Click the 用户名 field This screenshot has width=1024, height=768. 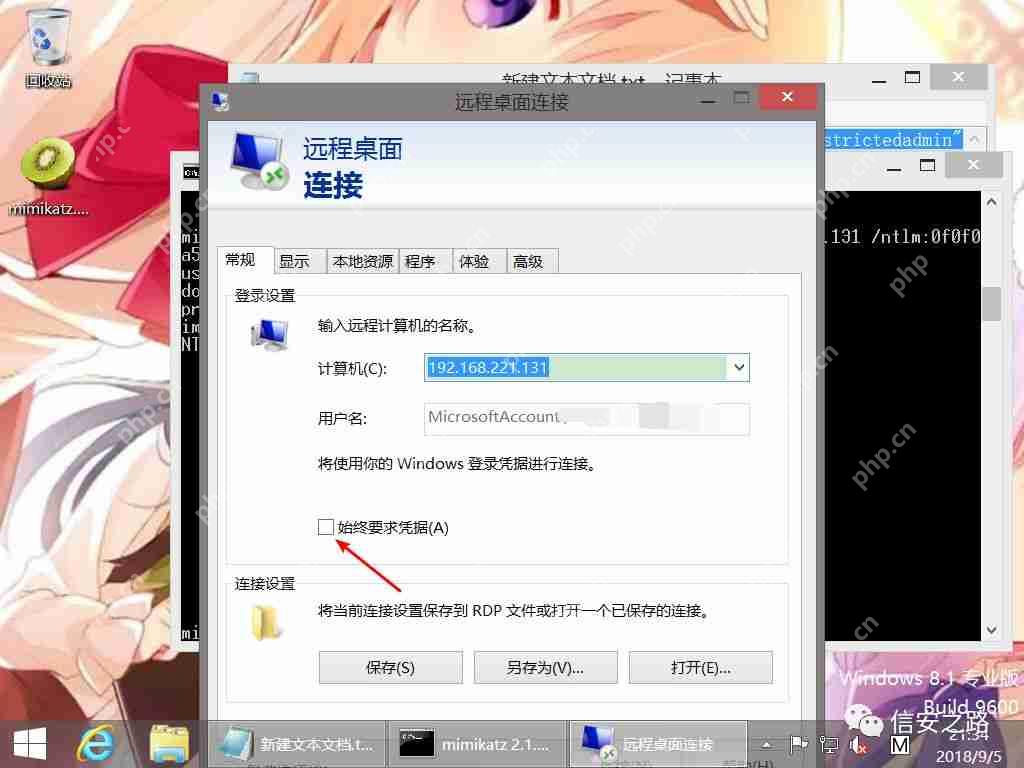[x=586, y=419]
